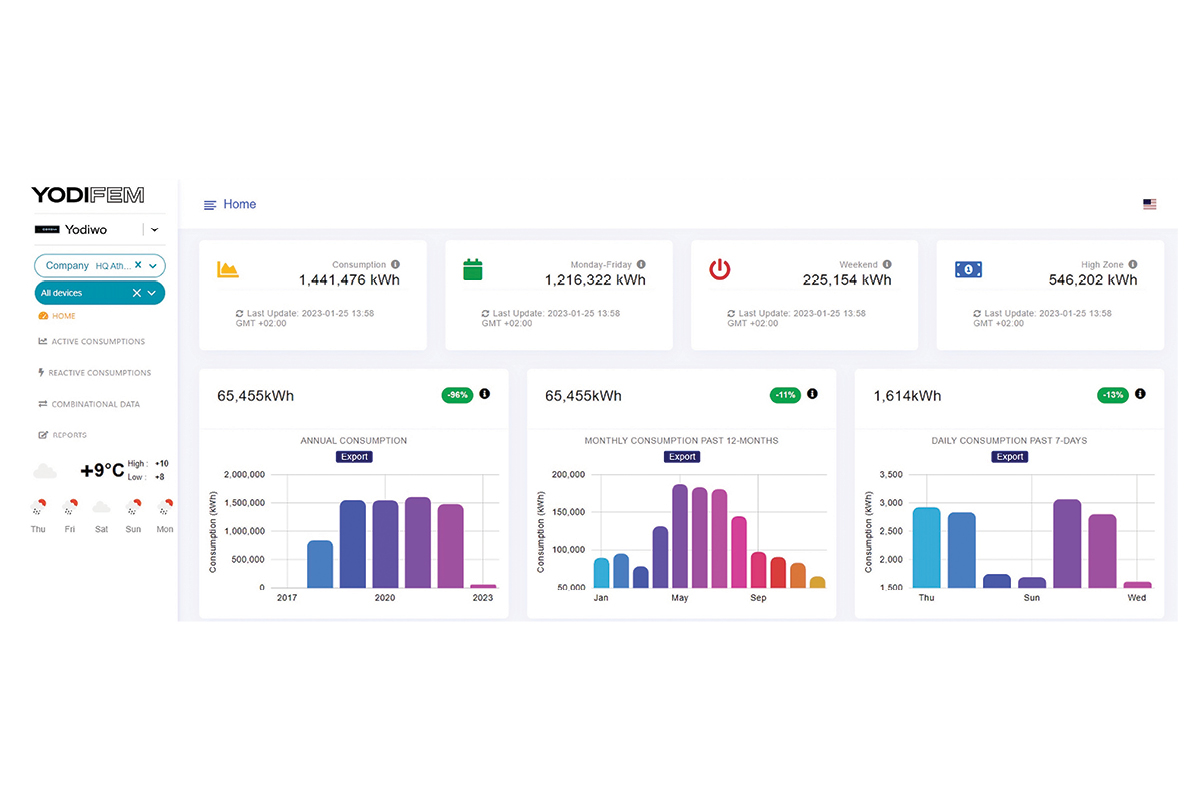The height and width of the screenshot is (800, 1200).
Task: Click the tallest May bar in monthly chart
Action: coord(680,536)
